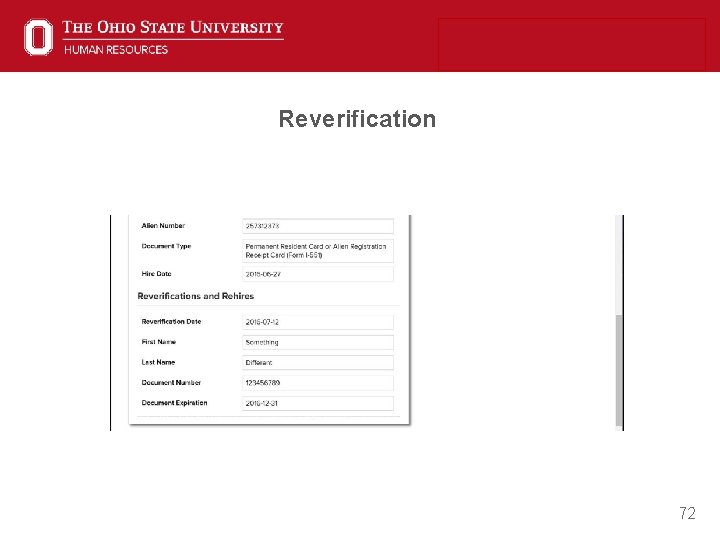Click the Reverification slide title

357,119
